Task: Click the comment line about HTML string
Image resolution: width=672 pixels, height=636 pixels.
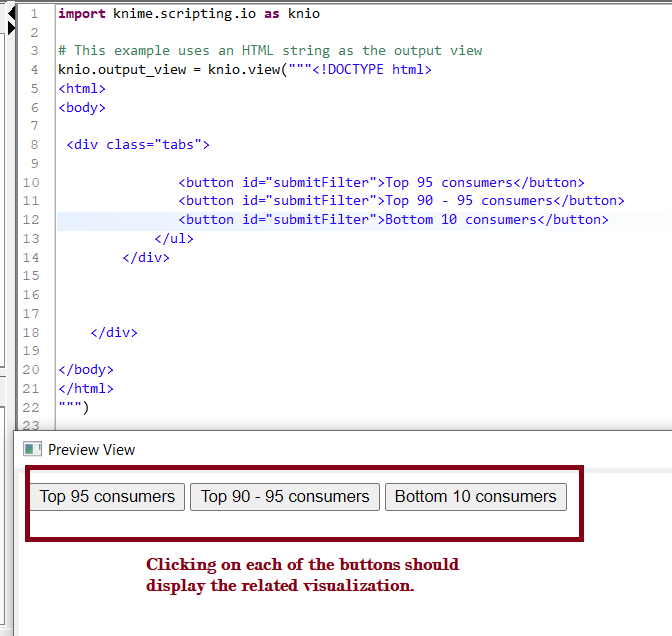Action: tap(270, 51)
